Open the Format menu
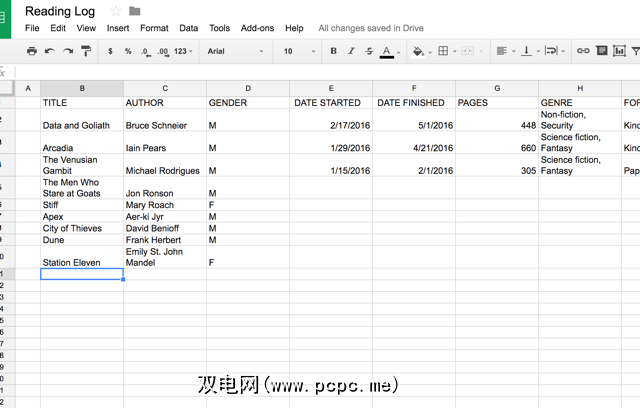The width and height of the screenshot is (640, 408). point(154,29)
